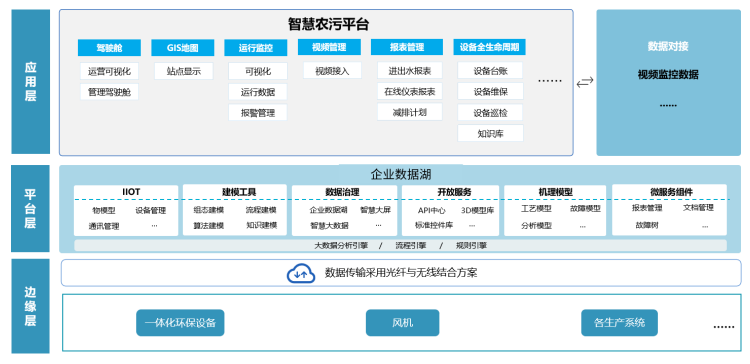The height and width of the screenshot is (364, 750).
Task: Click the 企业数据湖 platform title
Action: (401, 174)
